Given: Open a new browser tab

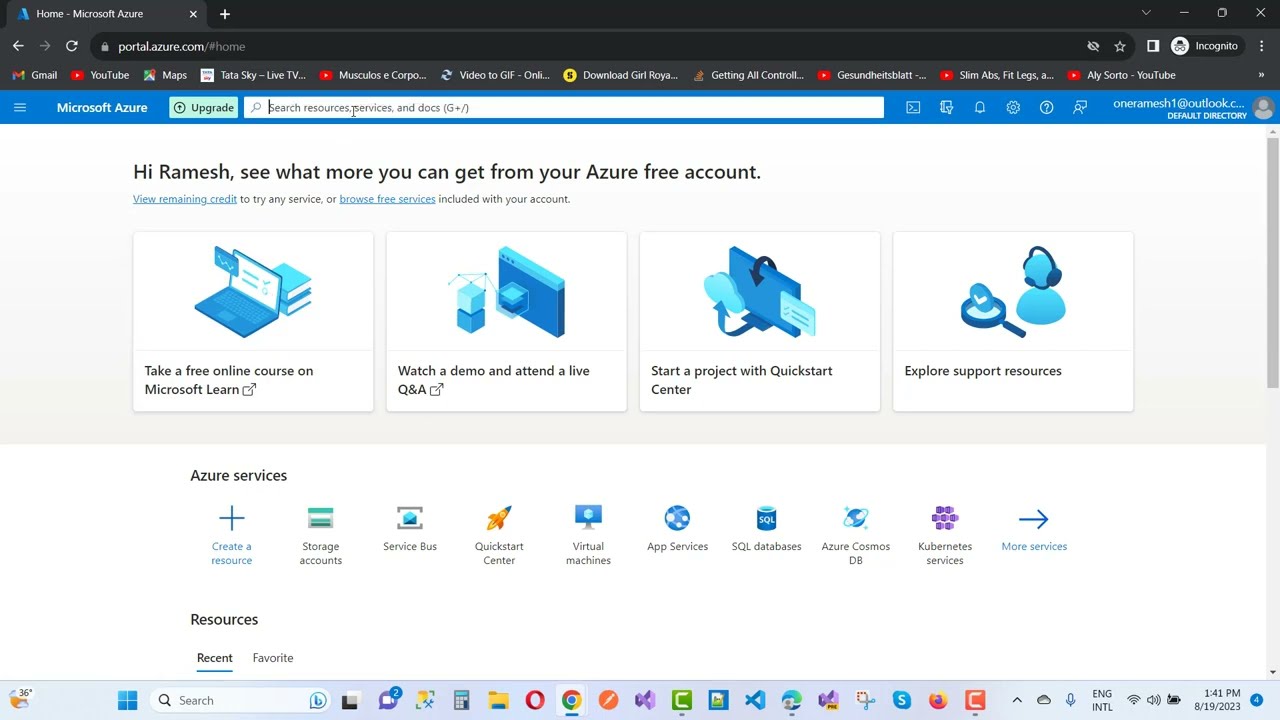Looking at the screenshot, I should click(225, 14).
